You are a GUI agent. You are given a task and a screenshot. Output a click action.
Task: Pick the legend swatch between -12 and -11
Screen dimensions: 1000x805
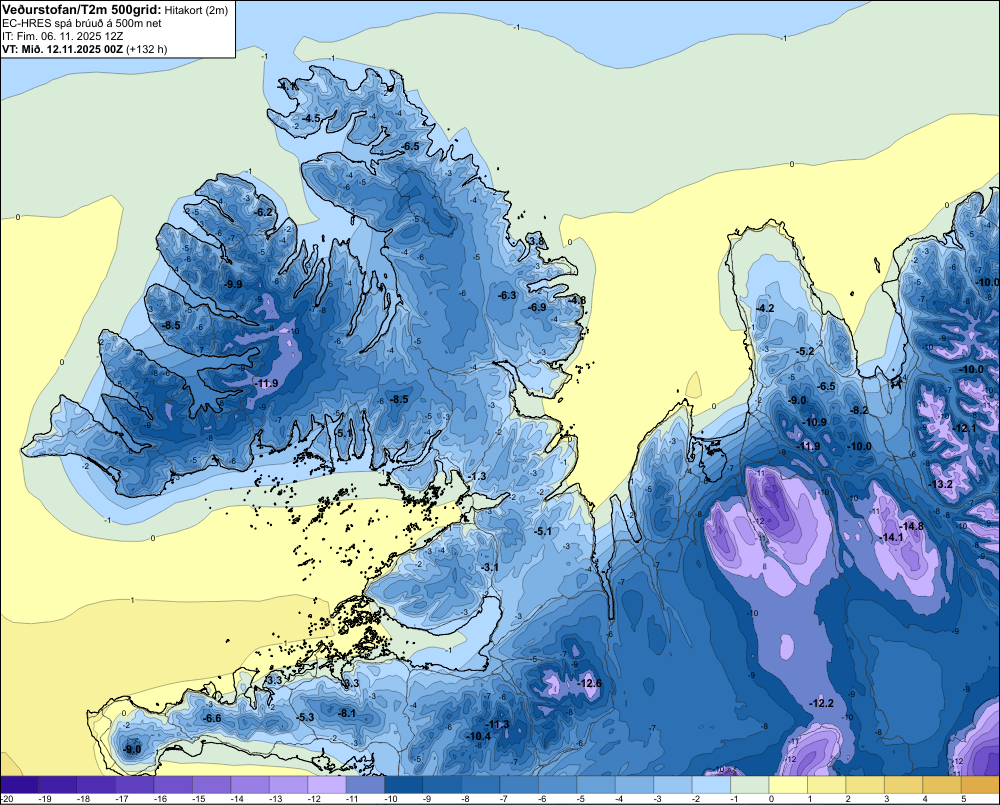tap(327, 784)
